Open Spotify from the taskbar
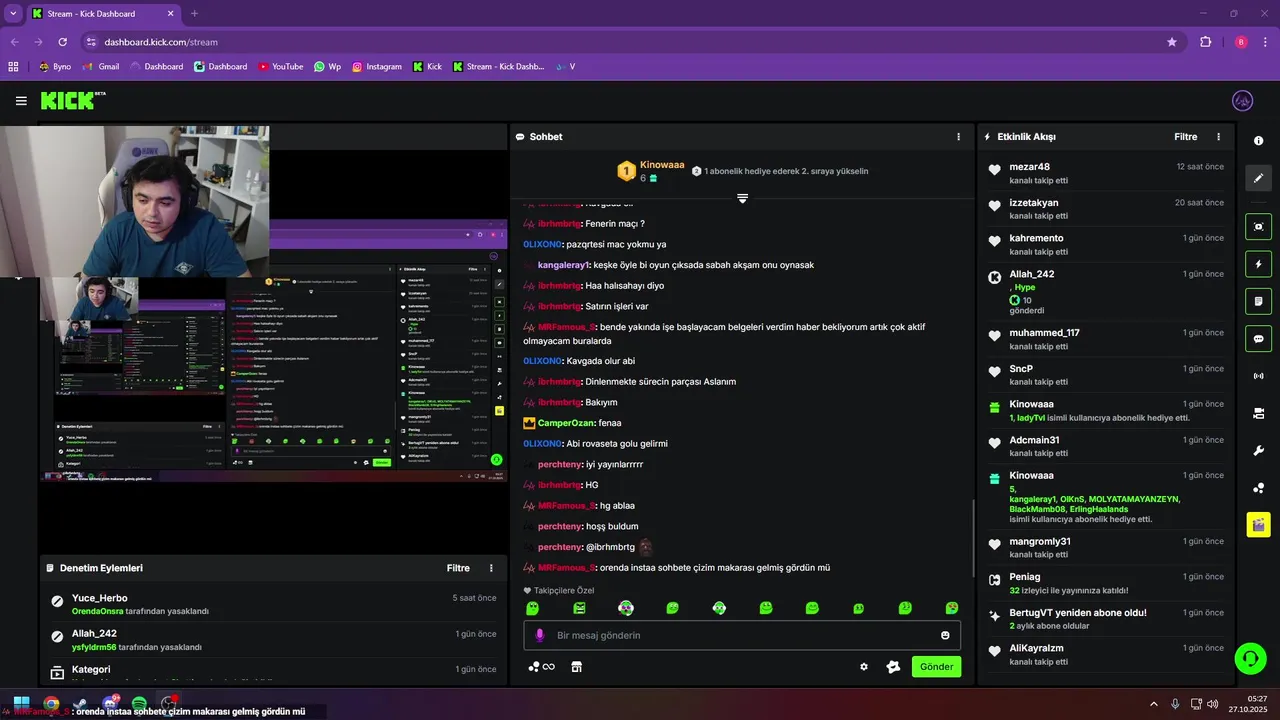Viewport: 1280px width, 720px height. [139, 704]
